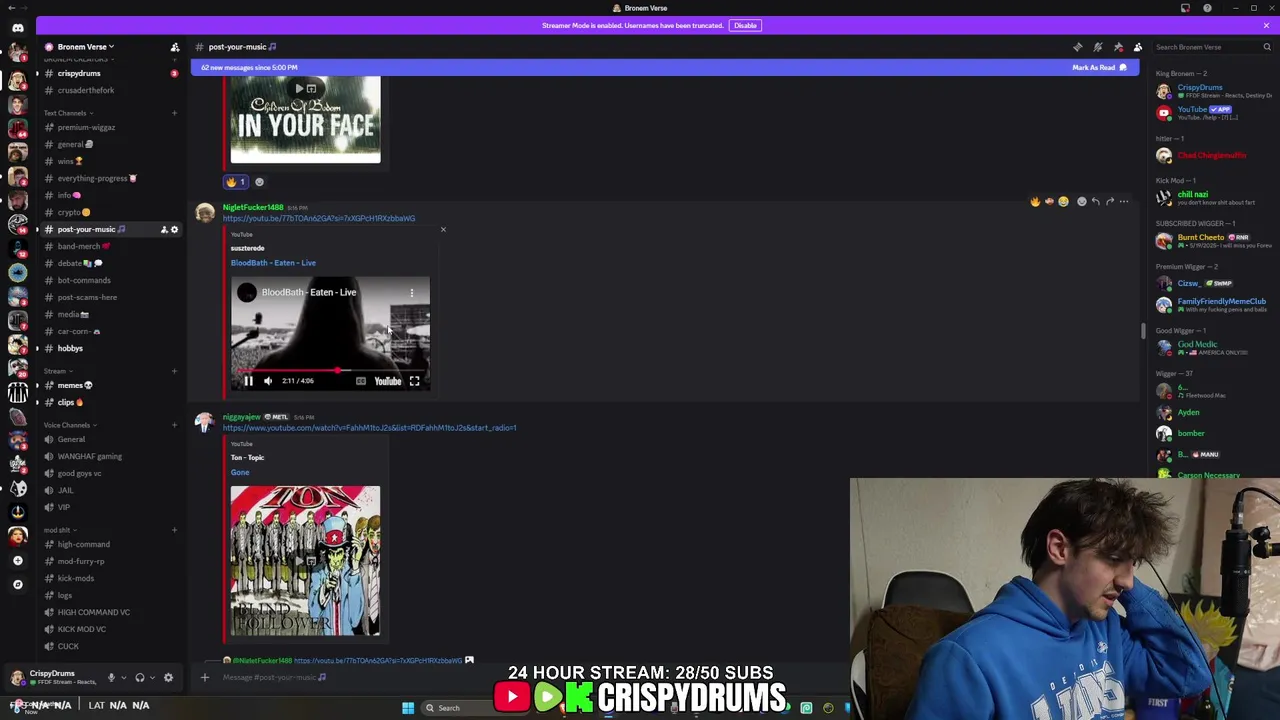Screen dimensions: 1280x720
Task: Open microphone input options arrow
Action: tap(123, 678)
